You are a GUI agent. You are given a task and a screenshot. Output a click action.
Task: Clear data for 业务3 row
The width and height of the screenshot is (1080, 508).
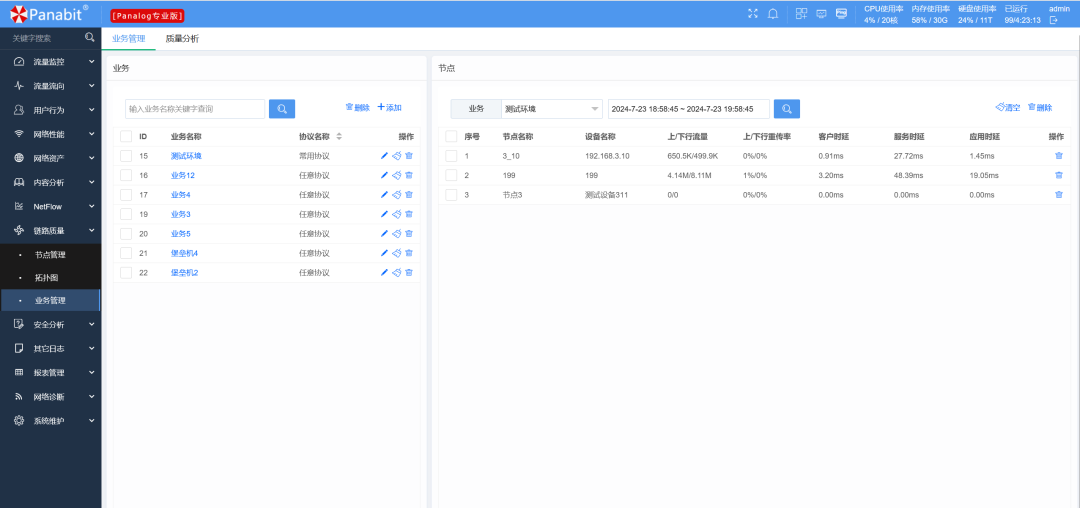pyautogui.click(x=397, y=214)
